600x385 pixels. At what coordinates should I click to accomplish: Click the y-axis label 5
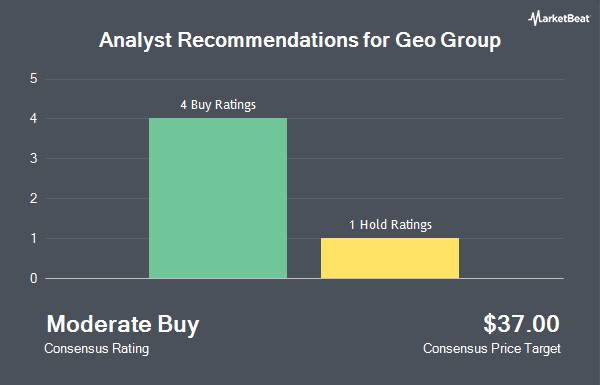34,79
